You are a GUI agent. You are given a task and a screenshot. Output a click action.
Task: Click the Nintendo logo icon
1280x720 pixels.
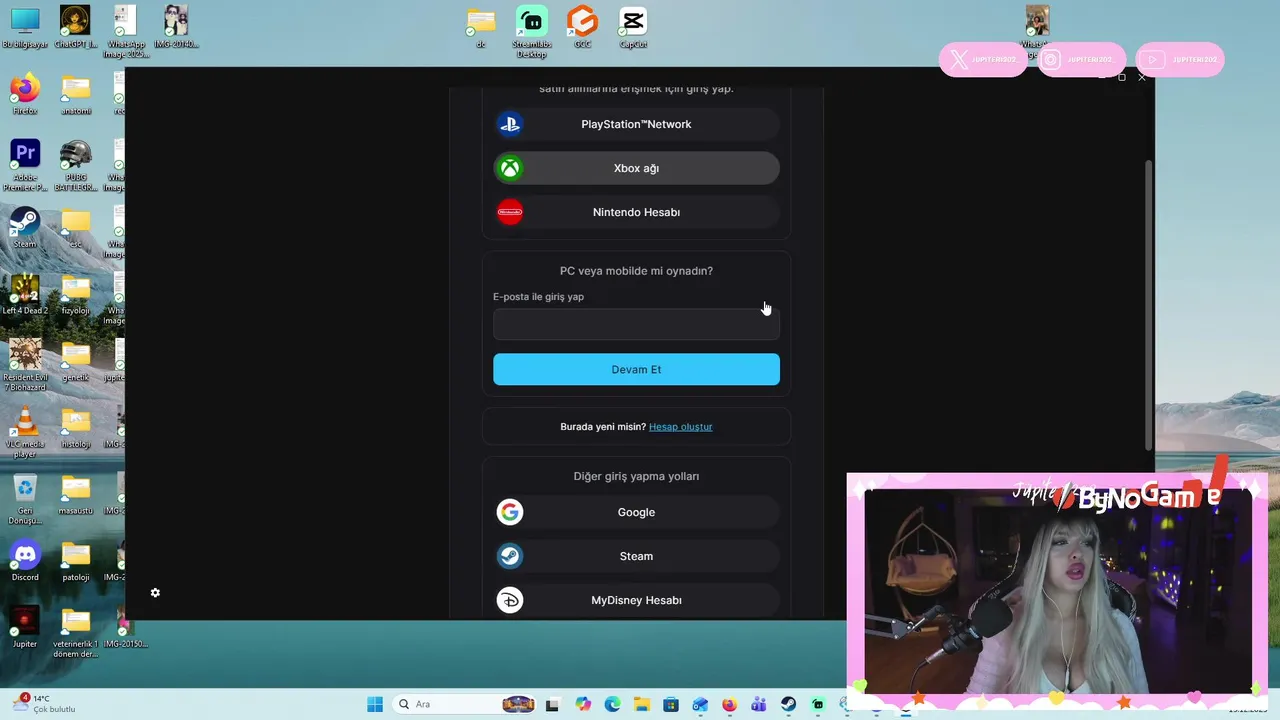(x=510, y=212)
